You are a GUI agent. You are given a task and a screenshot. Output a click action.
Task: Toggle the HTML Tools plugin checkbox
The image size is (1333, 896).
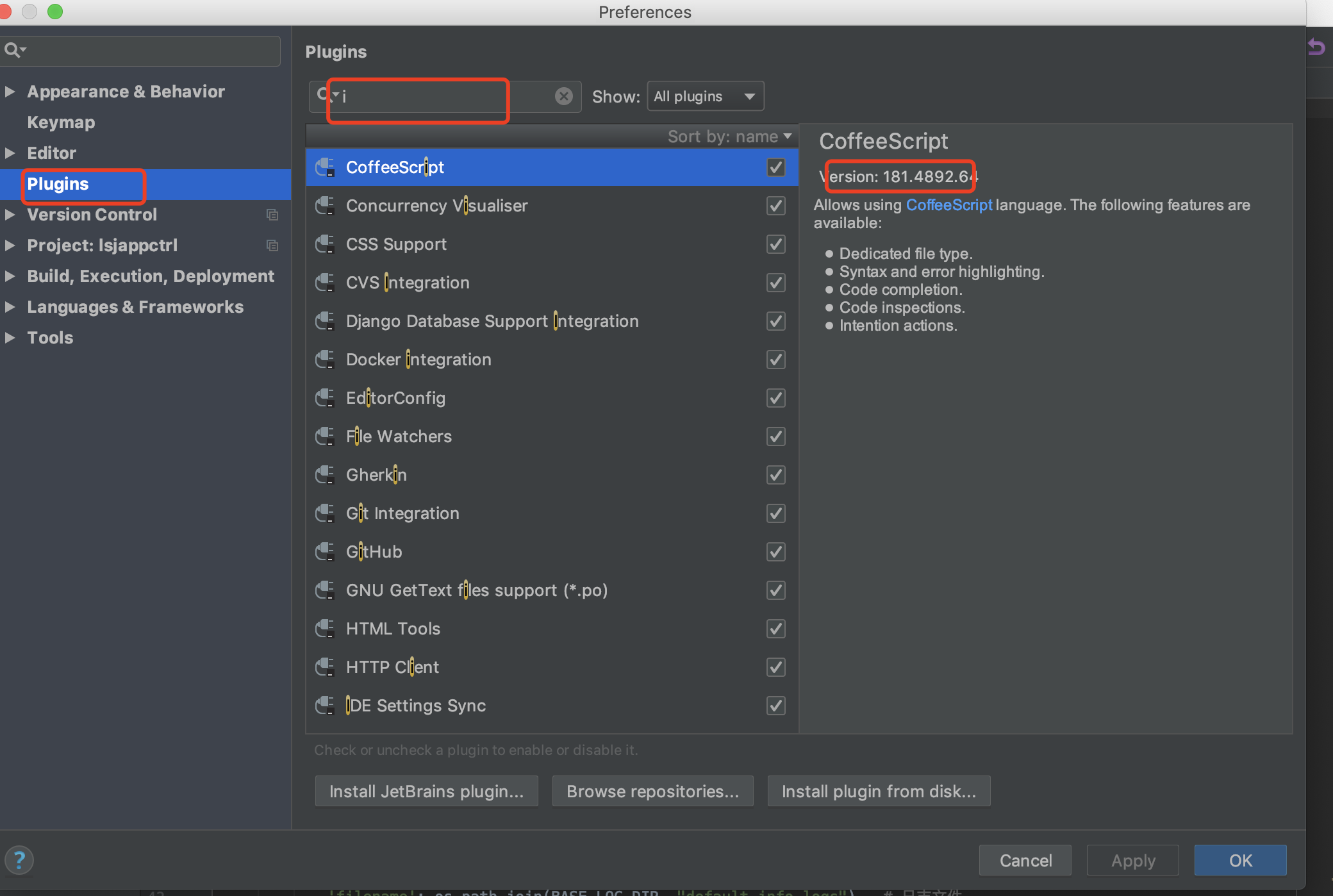click(775, 629)
